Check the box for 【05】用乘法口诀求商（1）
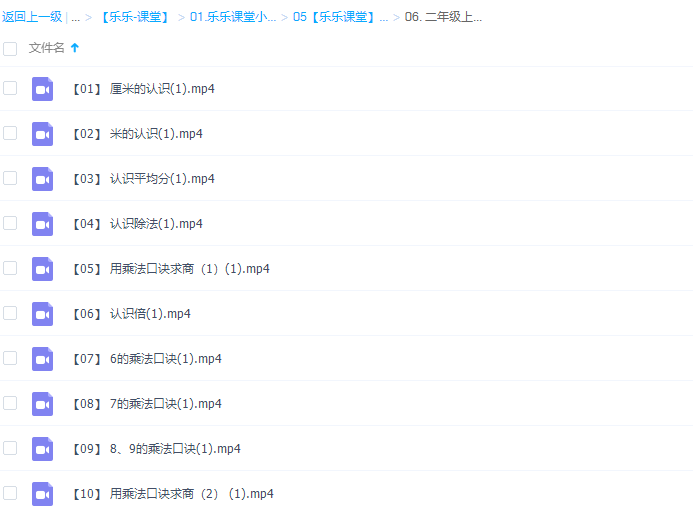This screenshot has width=693, height=510. tap(10, 268)
